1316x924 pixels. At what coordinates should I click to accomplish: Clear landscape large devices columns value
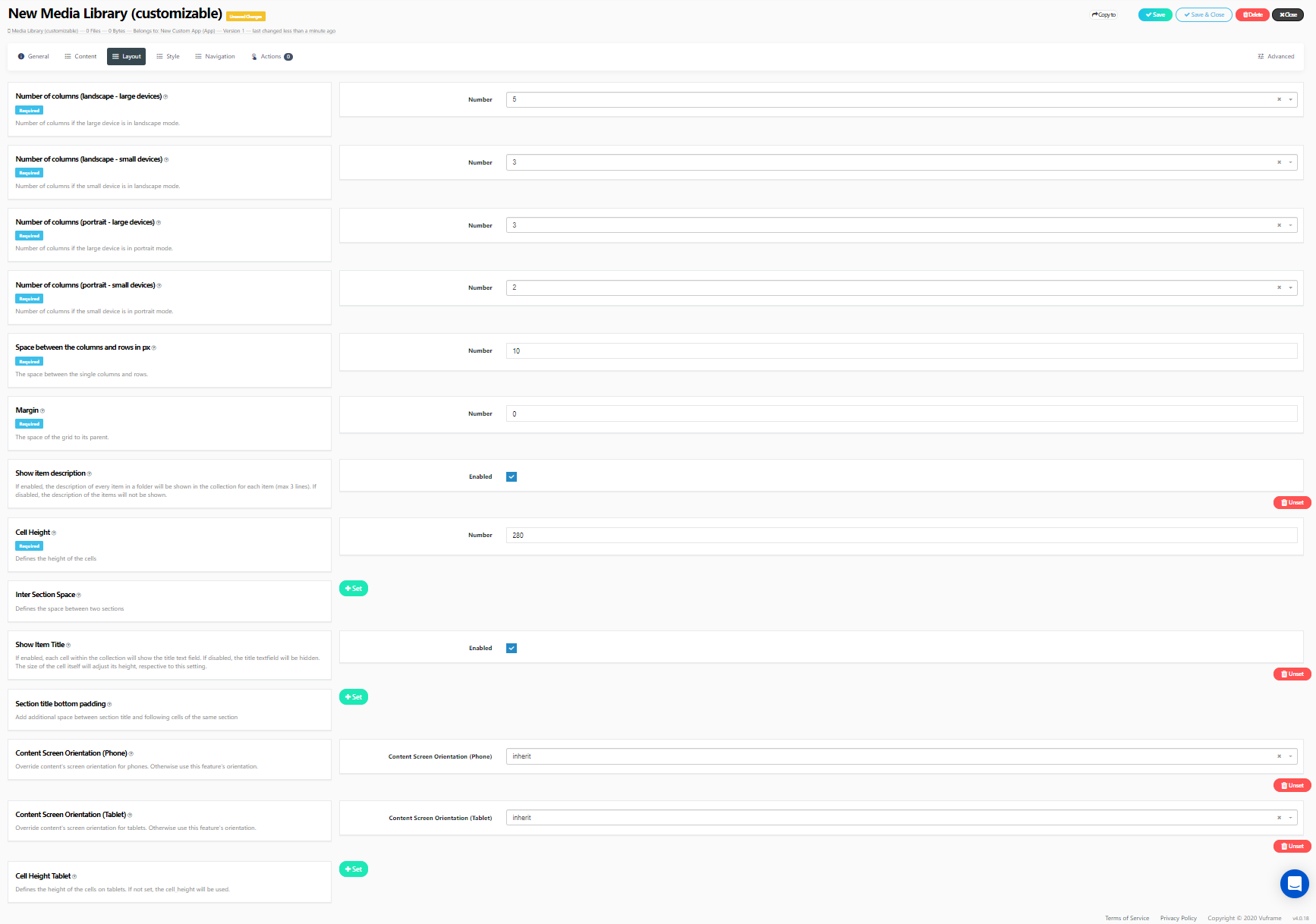[1279, 99]
